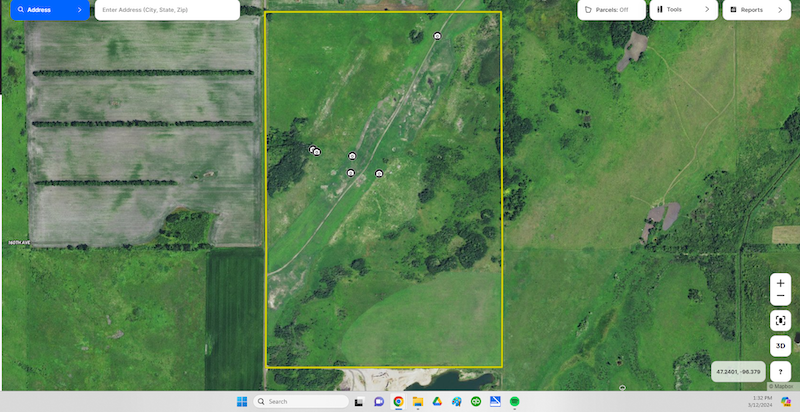Image resolution: width=800 pixels, height=412 pixels.
Task: Click the Windows Start button
Action: (241, 401)
